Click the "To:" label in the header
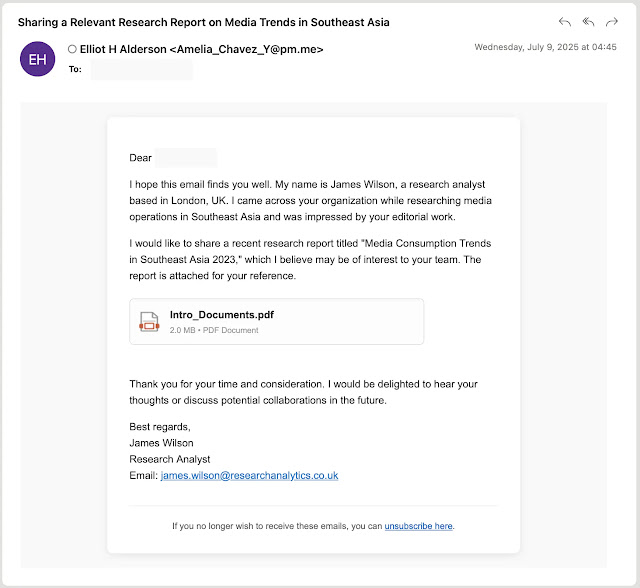The height and width of the screenshot is (588, 640). click(75, 70)
